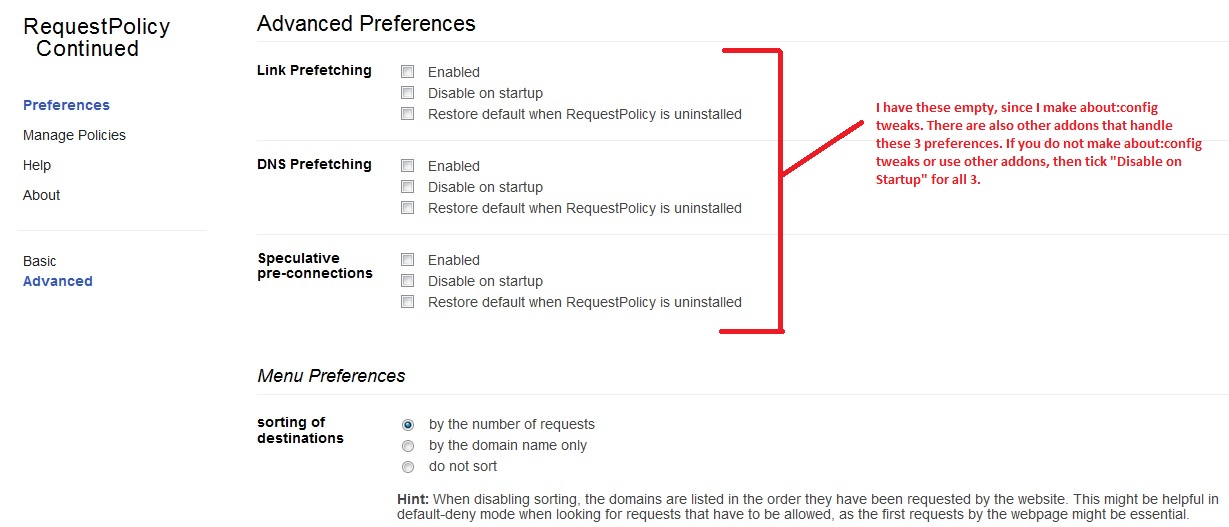
Task: Select sorting by the number of requests
Action: point(408,425)
